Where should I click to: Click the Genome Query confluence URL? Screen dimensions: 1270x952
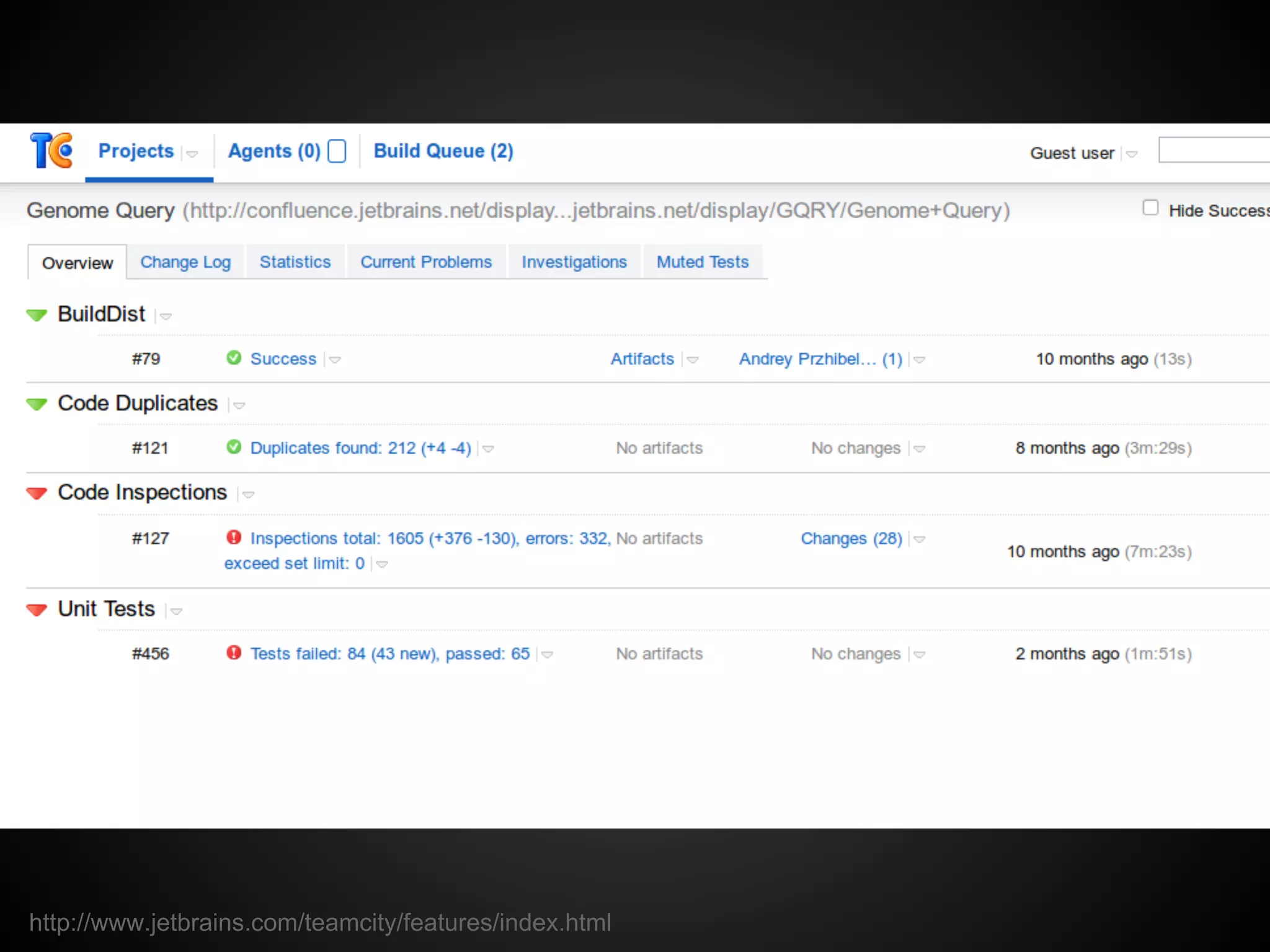click(x=596, y=211)
